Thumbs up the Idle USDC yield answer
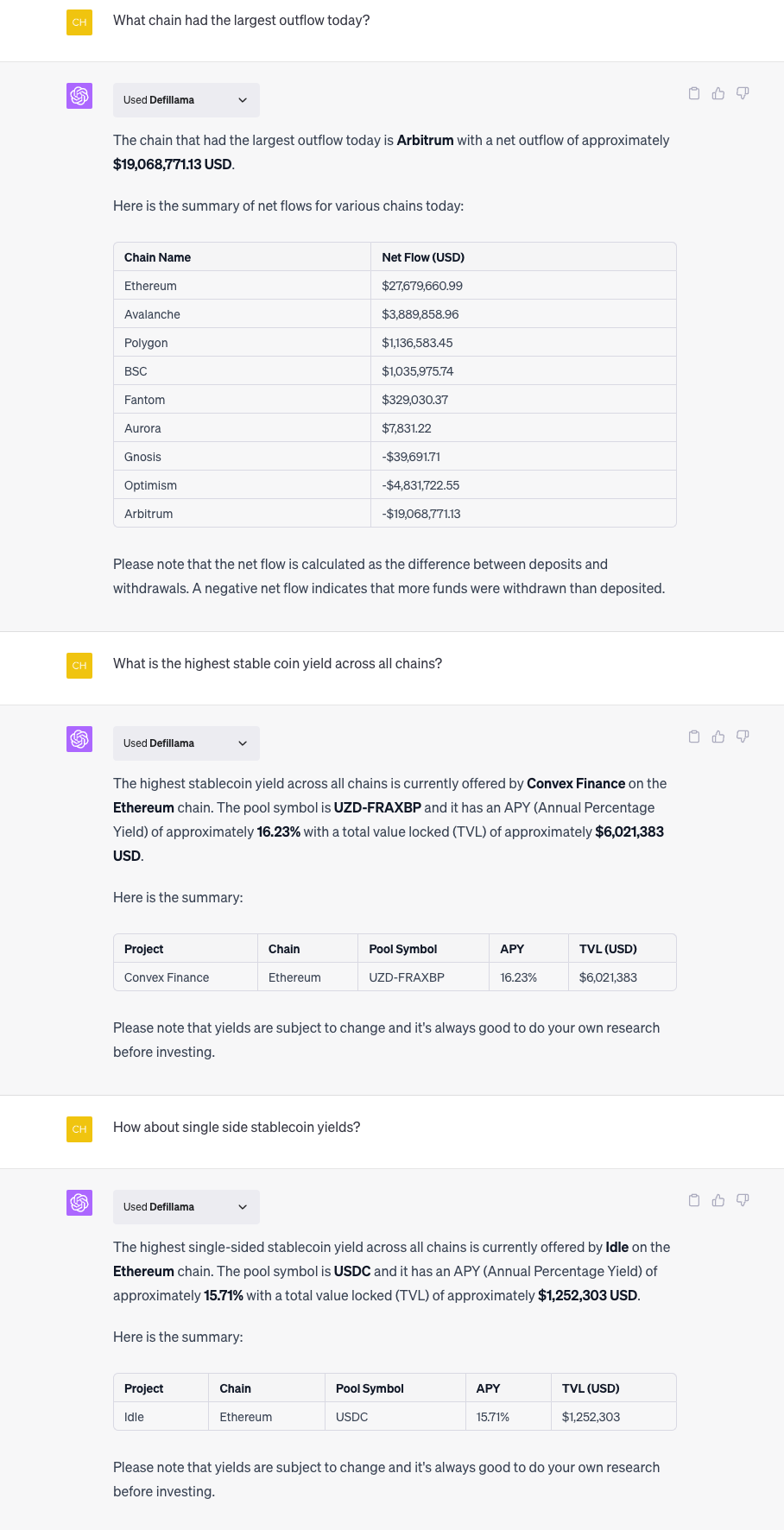This screenshot has width=784, height=1530. click(718, 1200)
